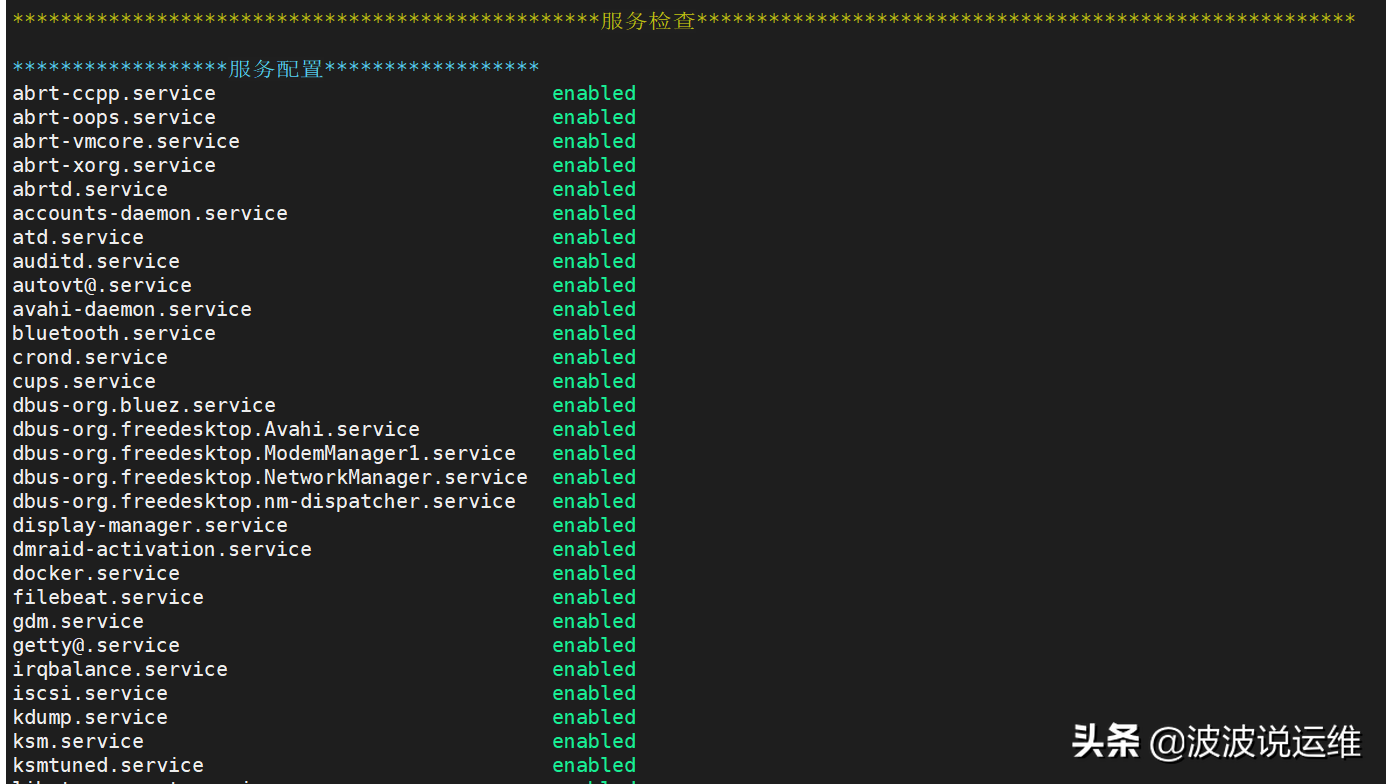Viewport: 1386px width, 784px height.
Task: Click the 服务配置 section heading
Action: point(276,69)
